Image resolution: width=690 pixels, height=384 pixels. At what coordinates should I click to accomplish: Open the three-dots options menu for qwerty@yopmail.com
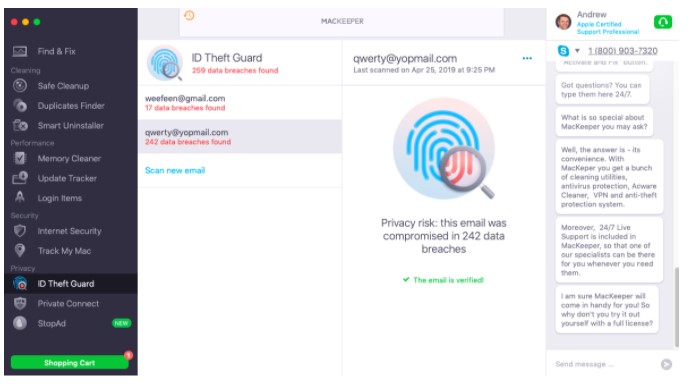coord(527,58)
